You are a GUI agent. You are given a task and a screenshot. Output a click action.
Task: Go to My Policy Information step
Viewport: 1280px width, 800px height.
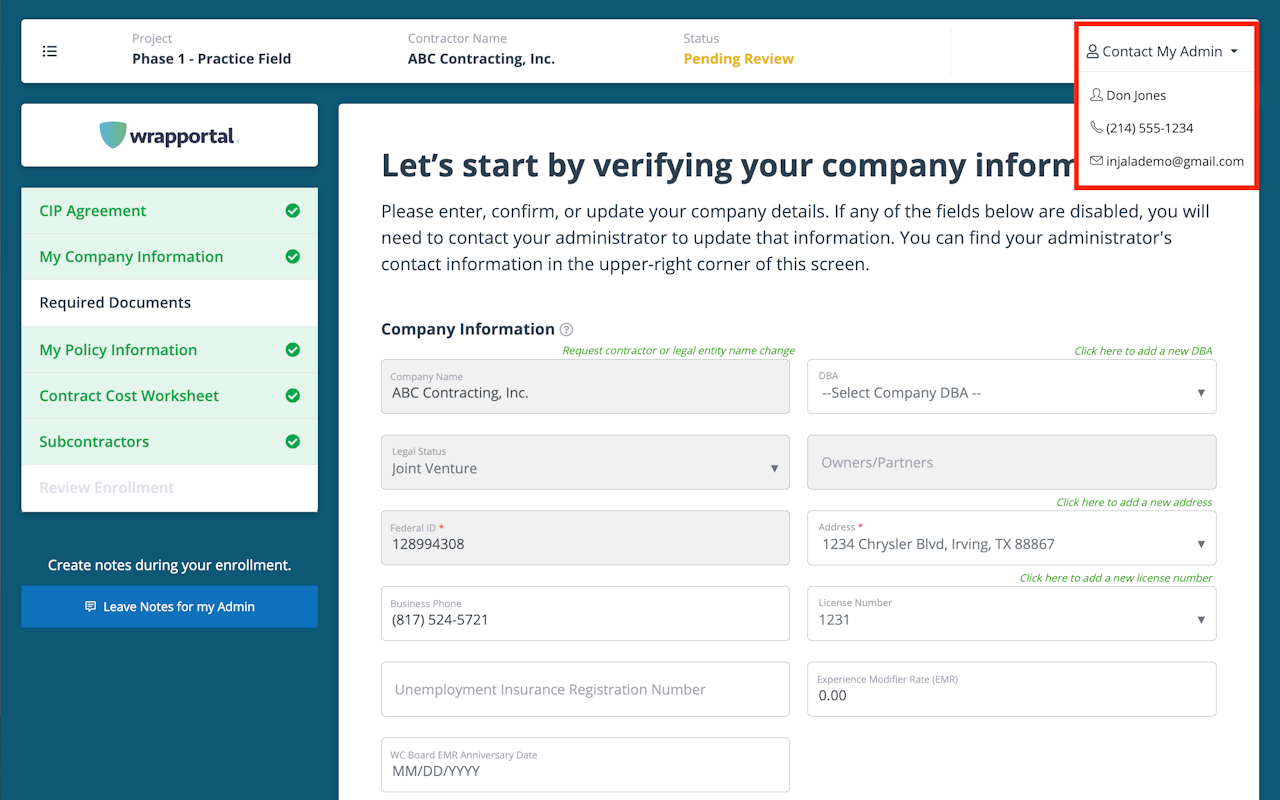(x=118, y=350)
